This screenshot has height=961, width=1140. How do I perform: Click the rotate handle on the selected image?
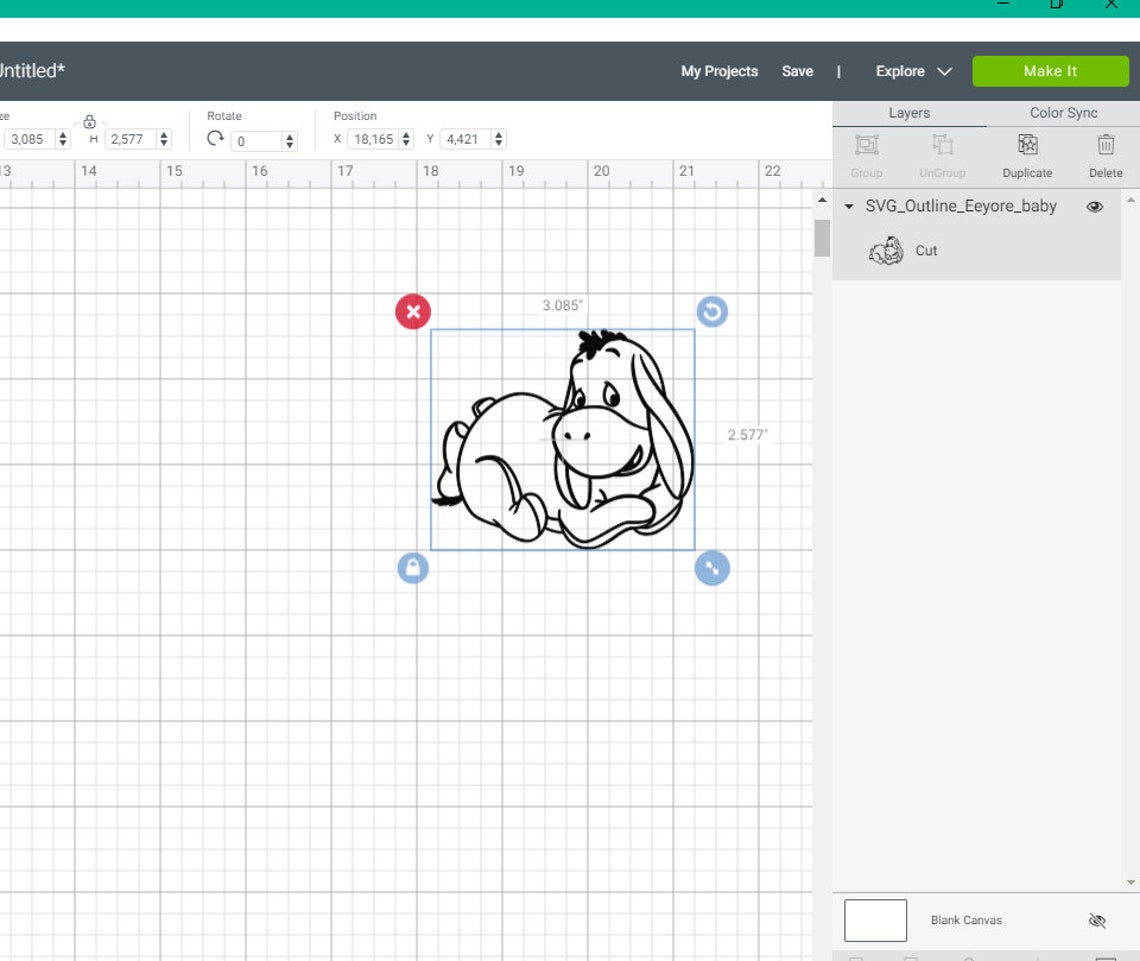[712, 312]
